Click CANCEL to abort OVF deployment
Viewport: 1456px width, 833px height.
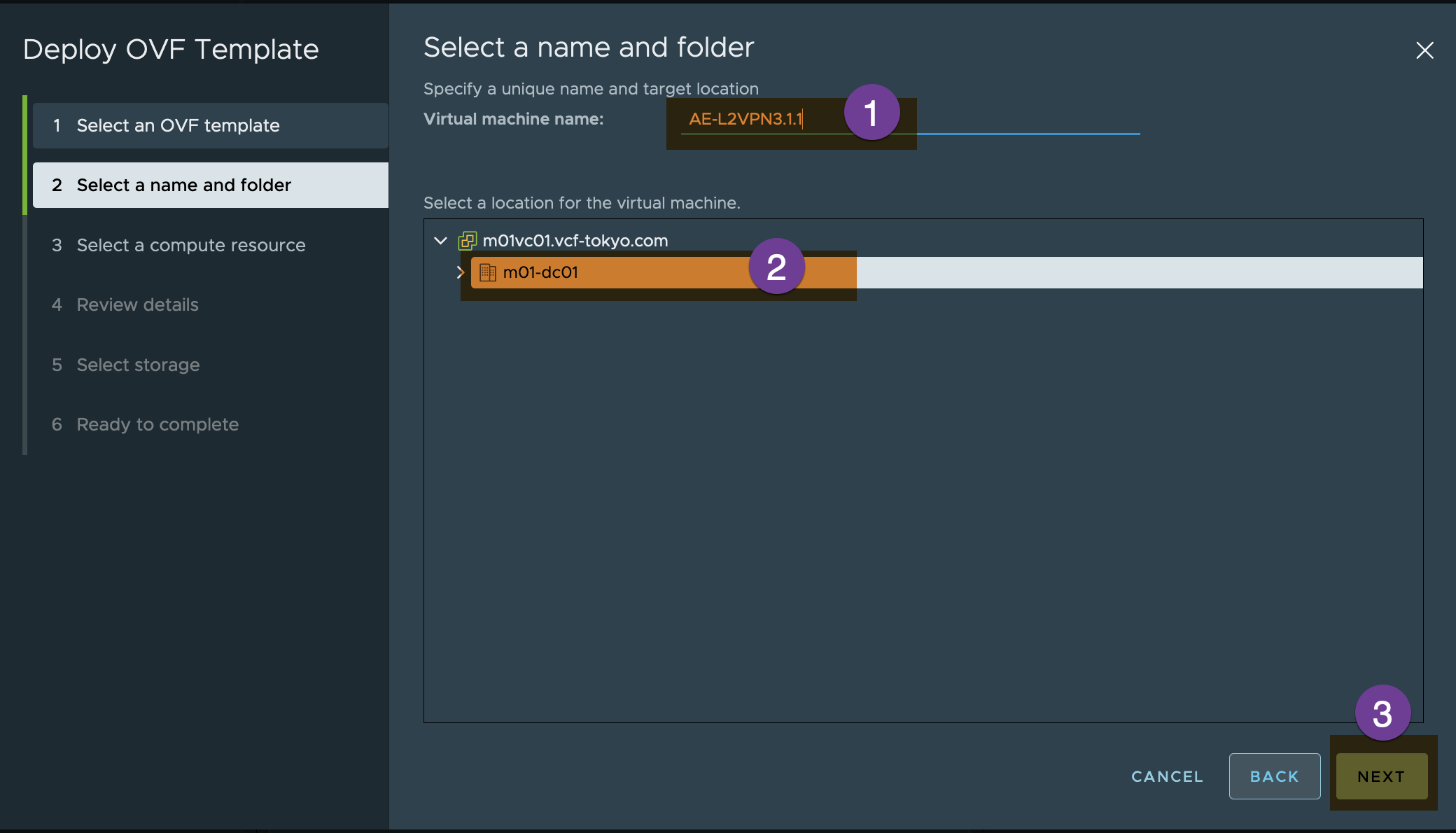(x=1166, y=775)
